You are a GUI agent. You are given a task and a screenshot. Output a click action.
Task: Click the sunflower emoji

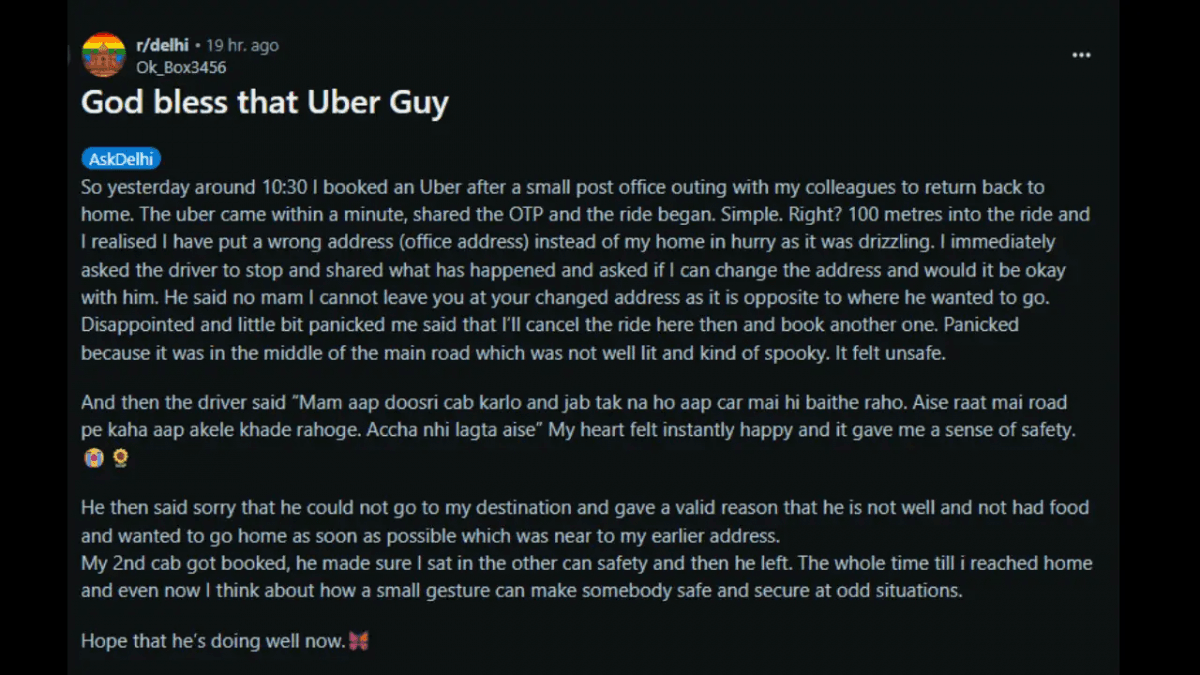120,458
